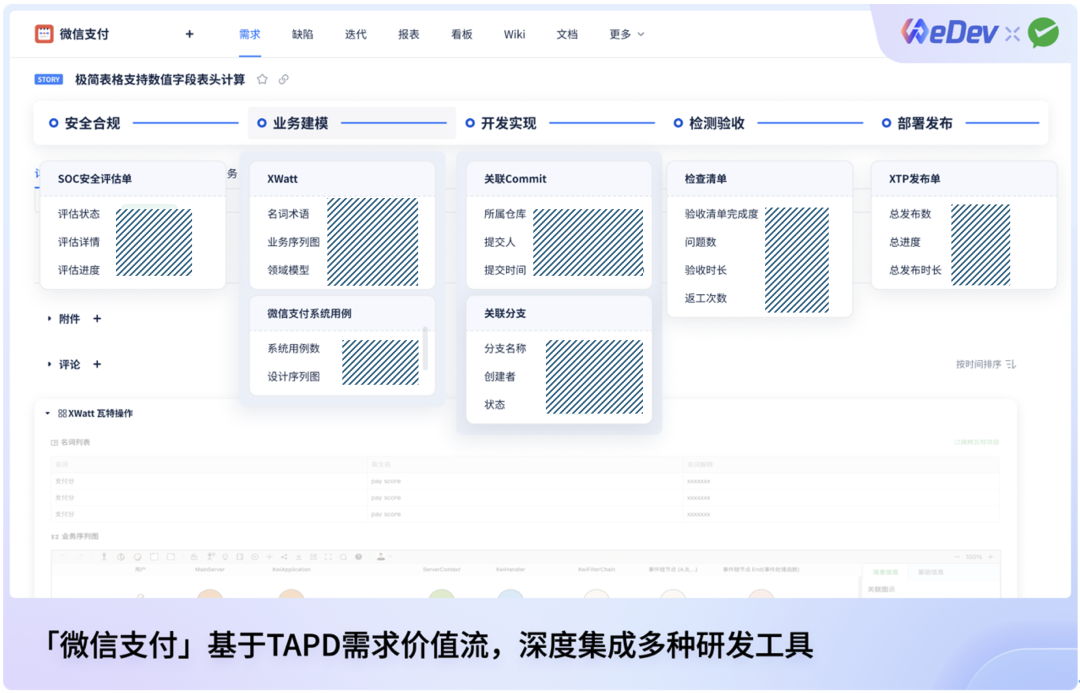This screenshot has height=693, width=1080.
Task: Click the 开发实现 stage circle marker
Action: click(x=470, y=123)
